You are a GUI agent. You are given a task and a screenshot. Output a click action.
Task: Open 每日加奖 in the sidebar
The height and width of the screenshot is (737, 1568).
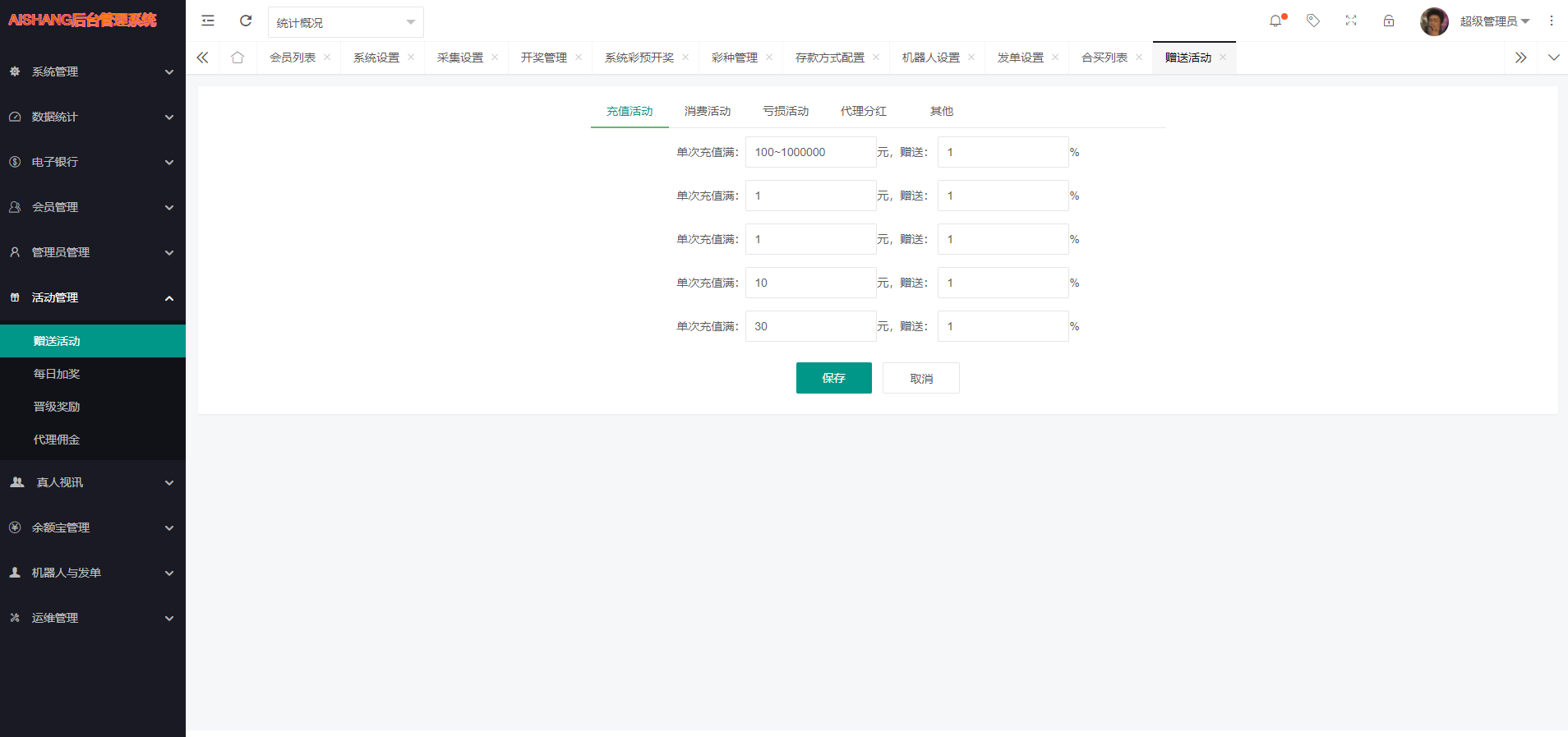pos(57,374)
